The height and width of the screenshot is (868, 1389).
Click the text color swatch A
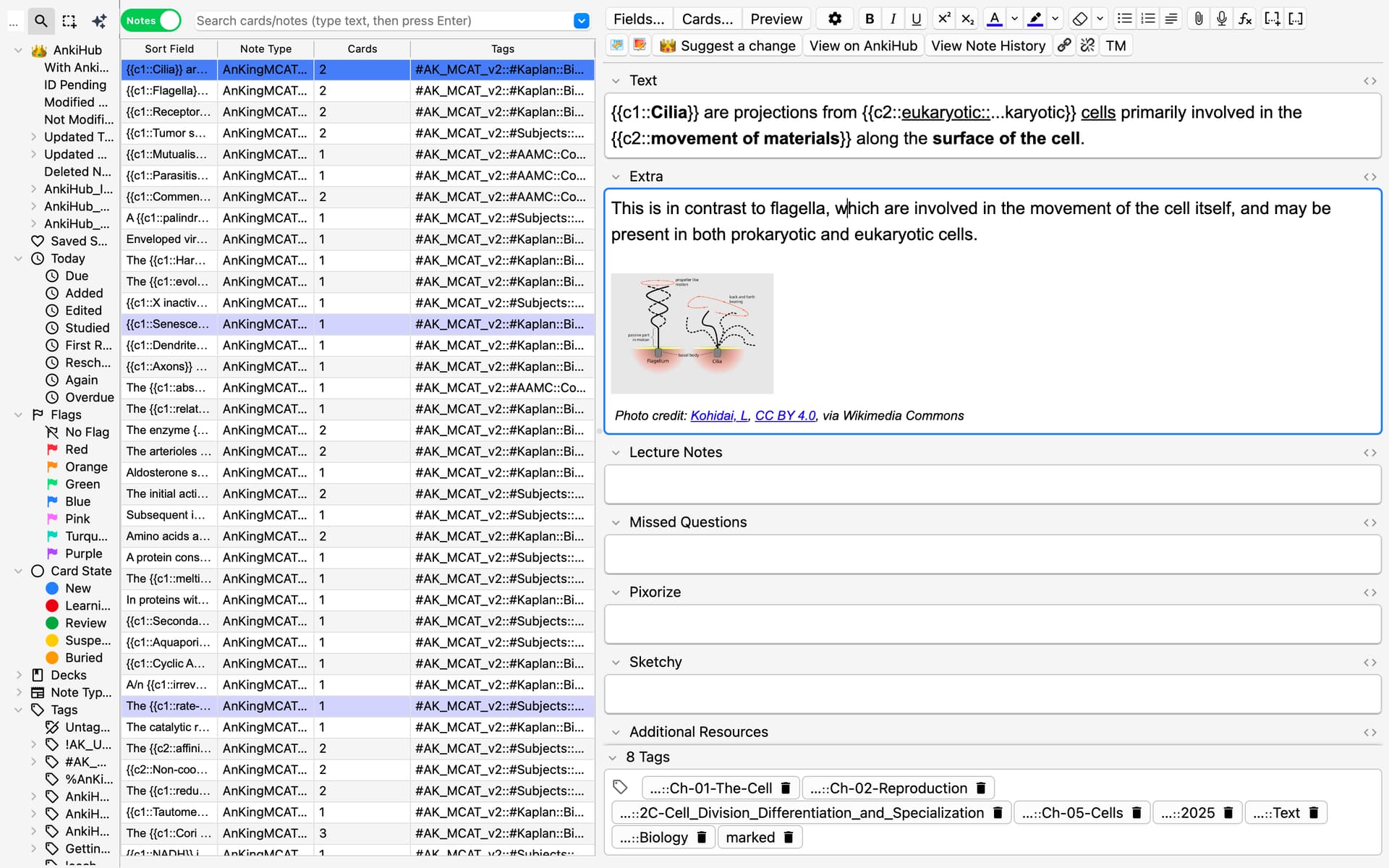(x=995, y=19)
